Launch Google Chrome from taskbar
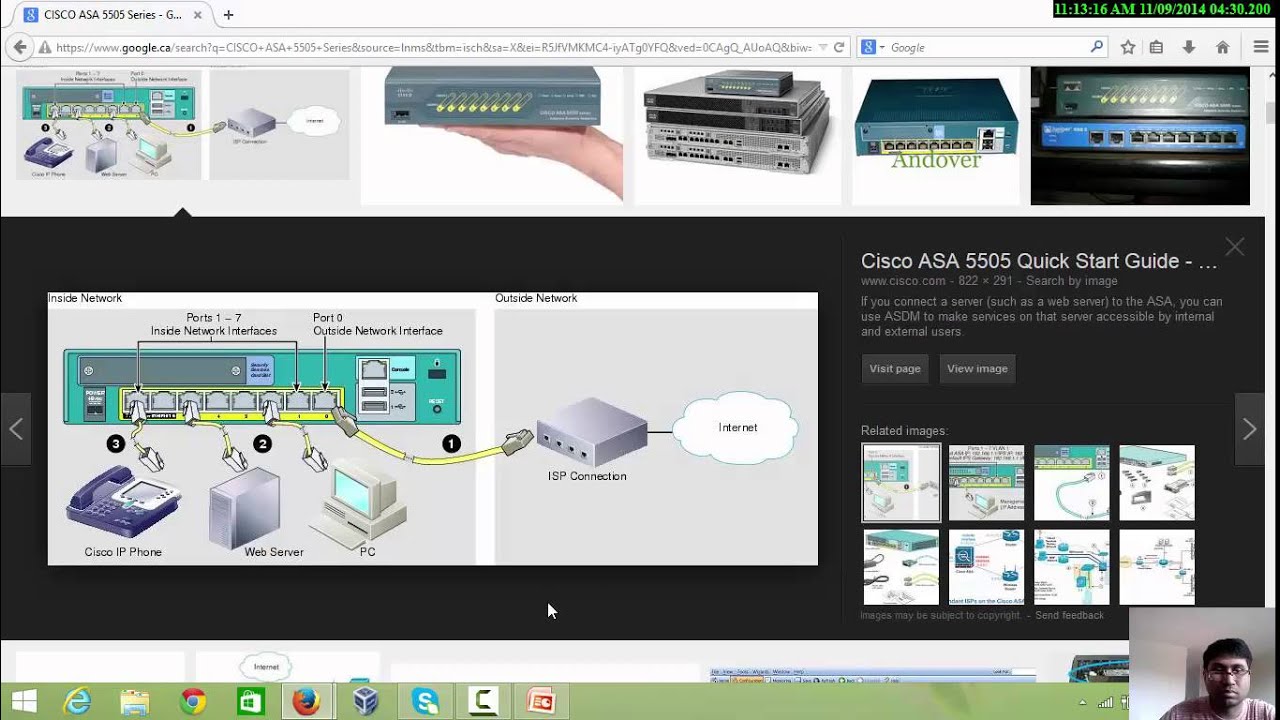This screenshot has height=720, width=1280. point(193,702)
